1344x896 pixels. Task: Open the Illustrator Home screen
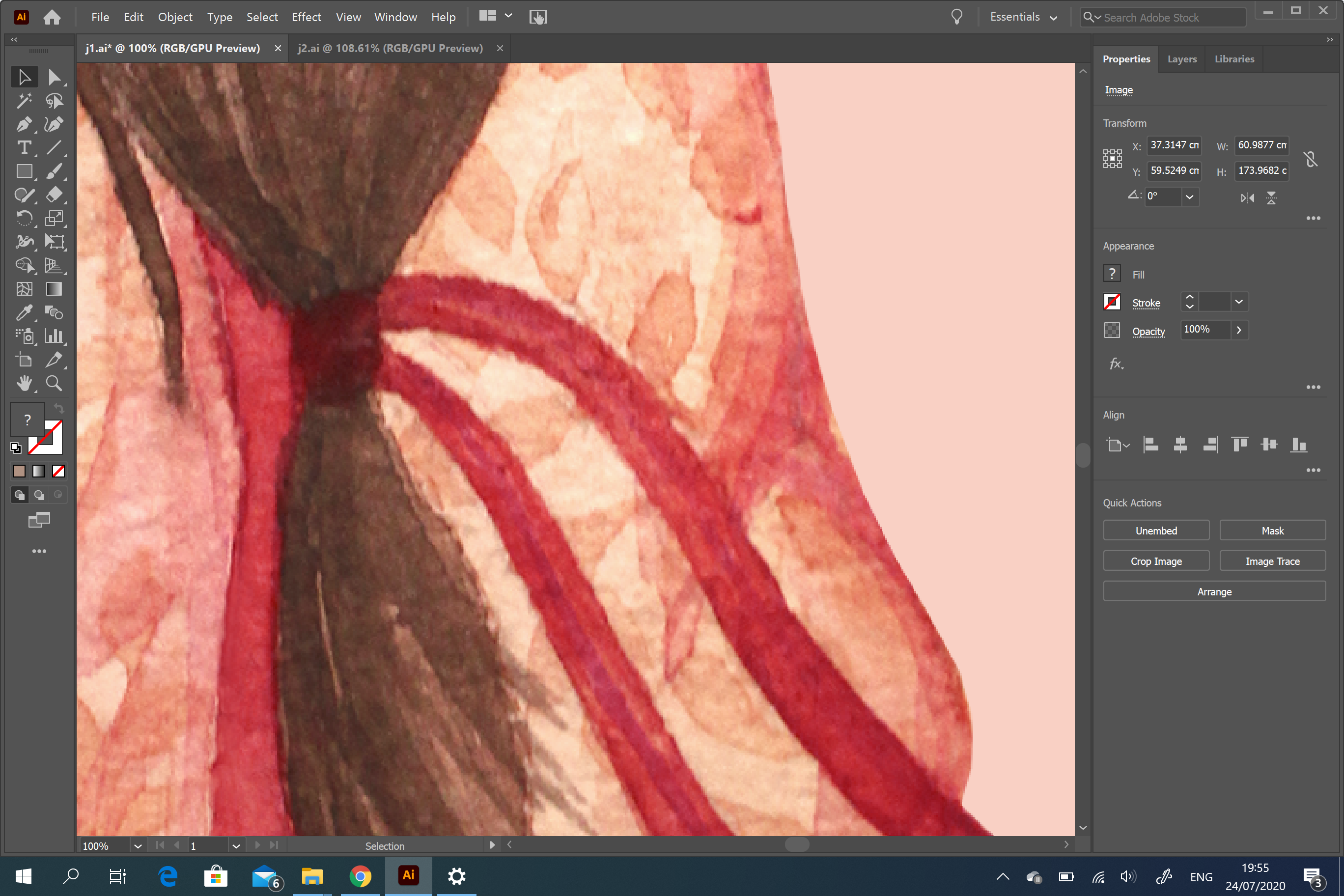[52, 17]
